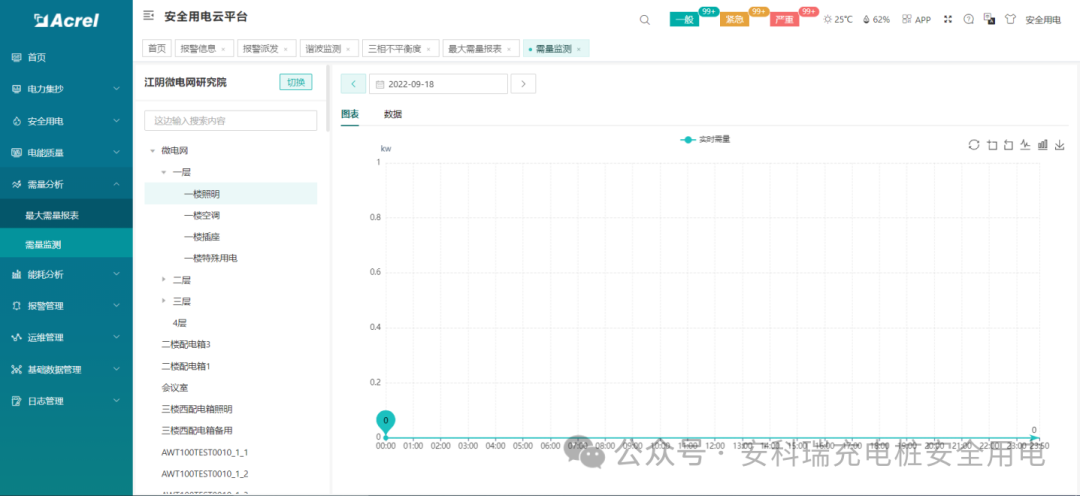
Task: Open the 严重 alarm badge
Action: click(x=785, y=20)
